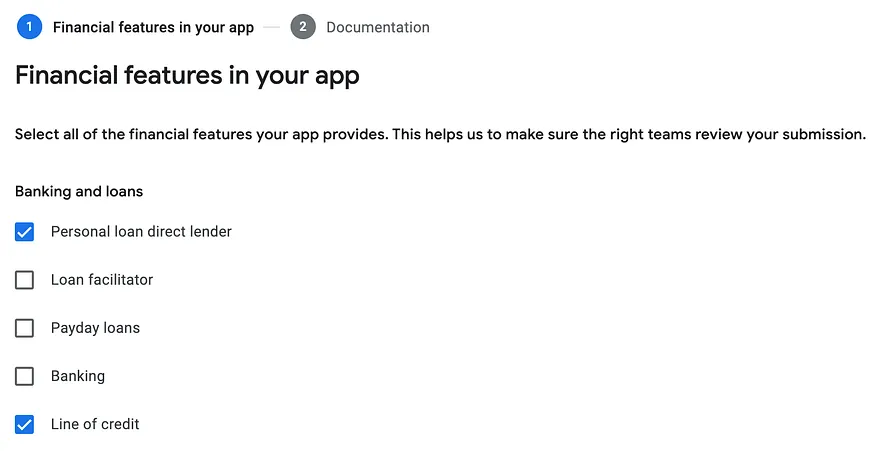Enable the Payday loans checkbox

24,328
